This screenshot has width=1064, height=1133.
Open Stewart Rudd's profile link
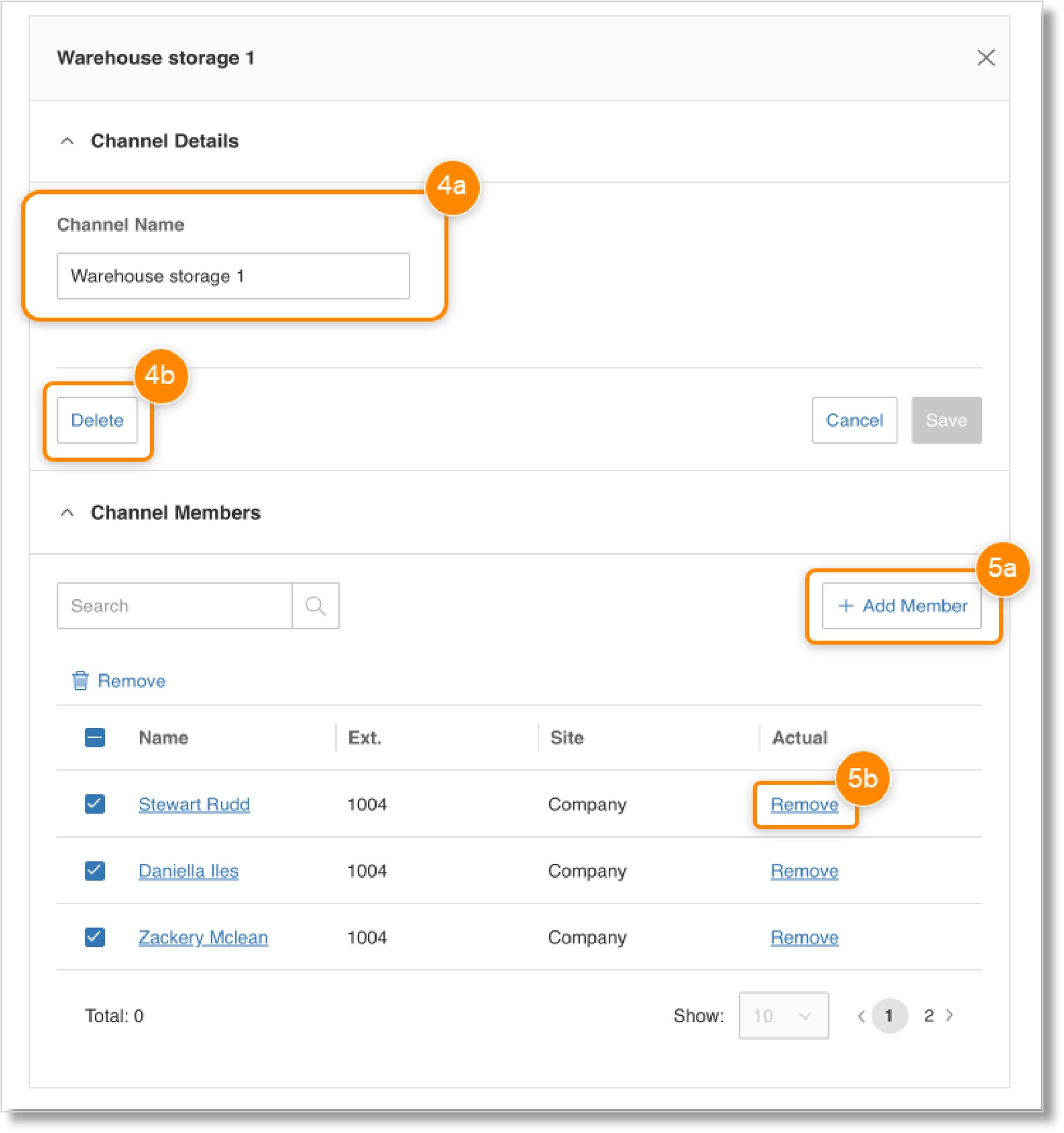point(194,804)
